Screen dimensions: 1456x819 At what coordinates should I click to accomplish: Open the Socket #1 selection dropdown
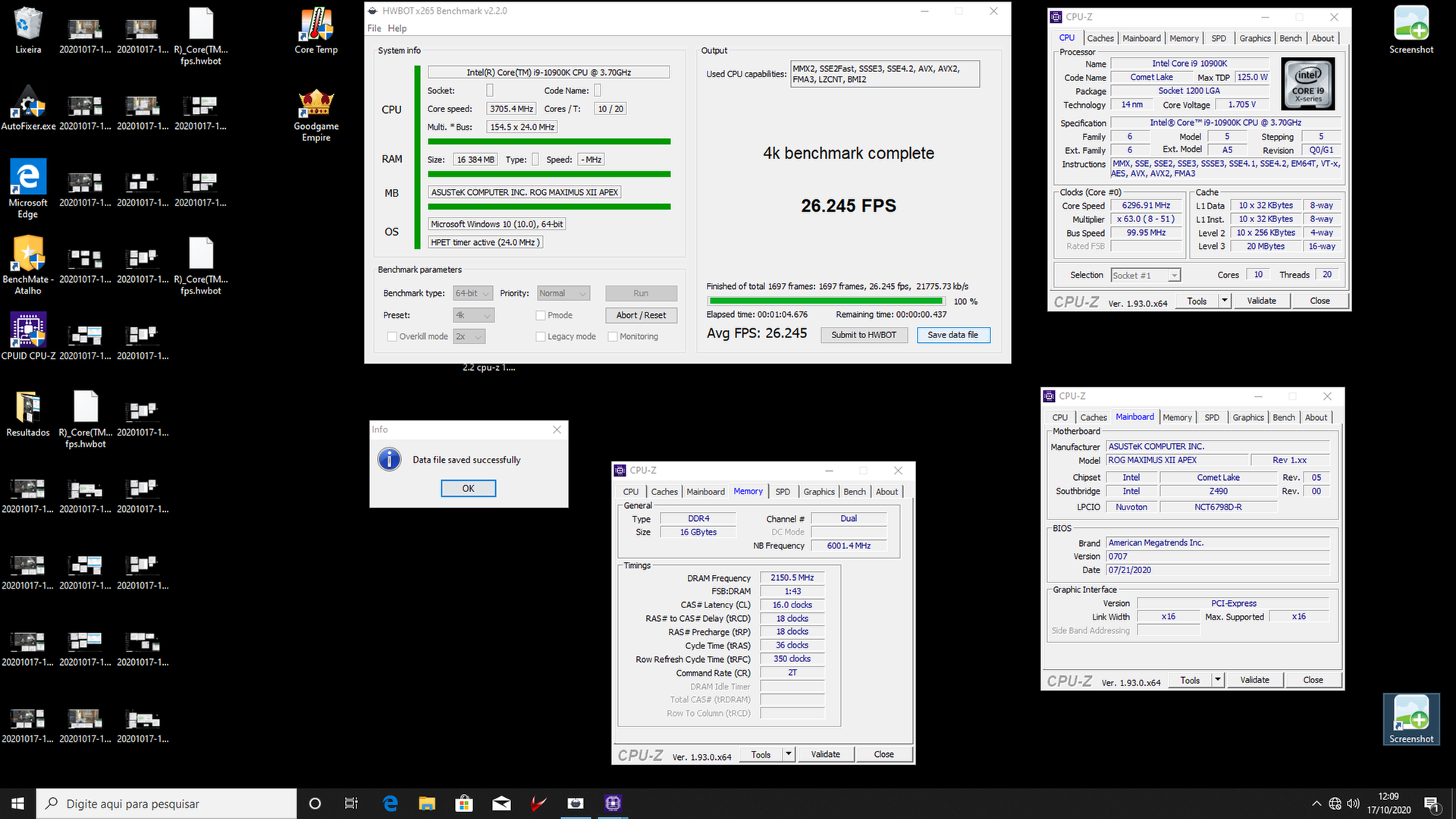click(x=1146, y=275)
